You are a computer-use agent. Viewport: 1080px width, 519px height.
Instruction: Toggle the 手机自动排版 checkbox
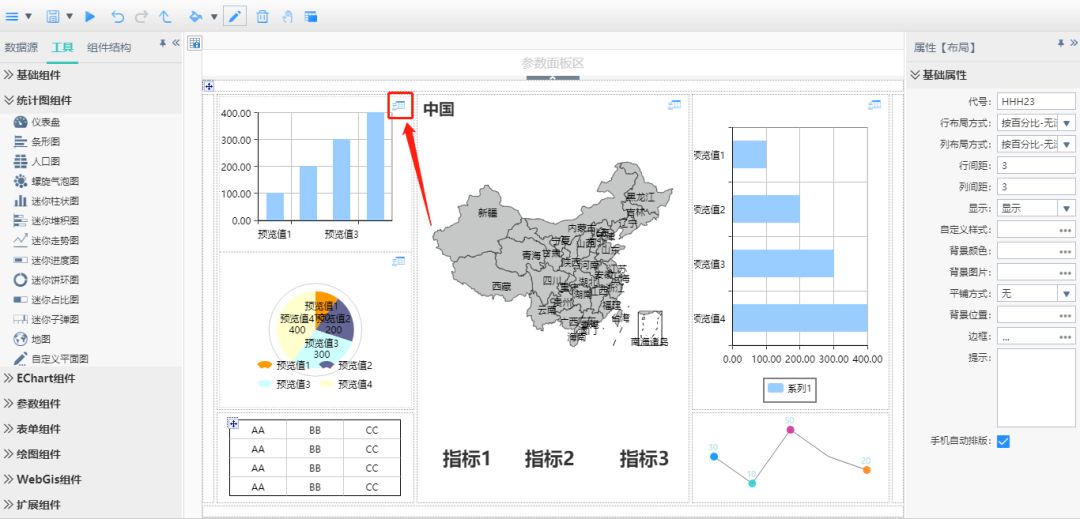[1003, 441]
